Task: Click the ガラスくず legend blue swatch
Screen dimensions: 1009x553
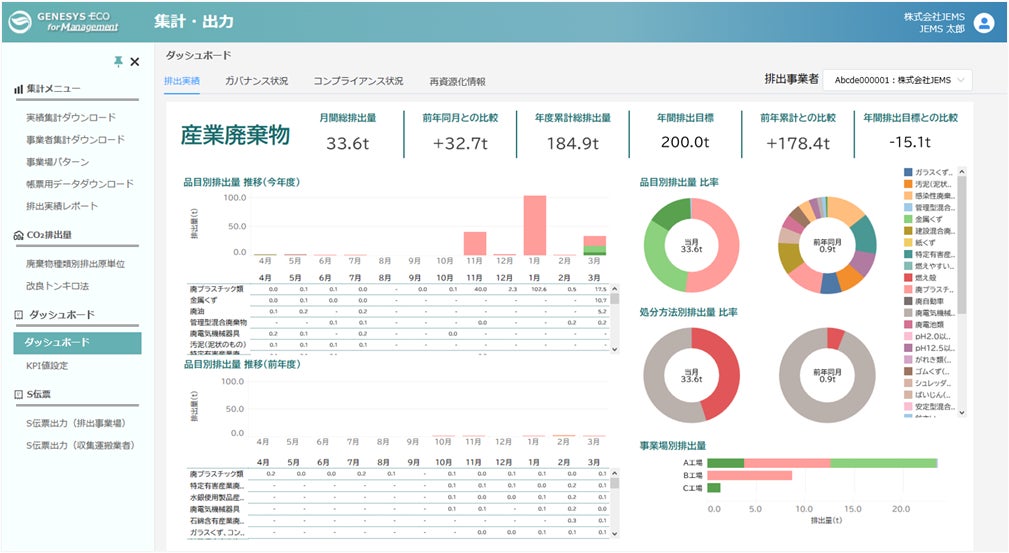Action: pos(908,172)
